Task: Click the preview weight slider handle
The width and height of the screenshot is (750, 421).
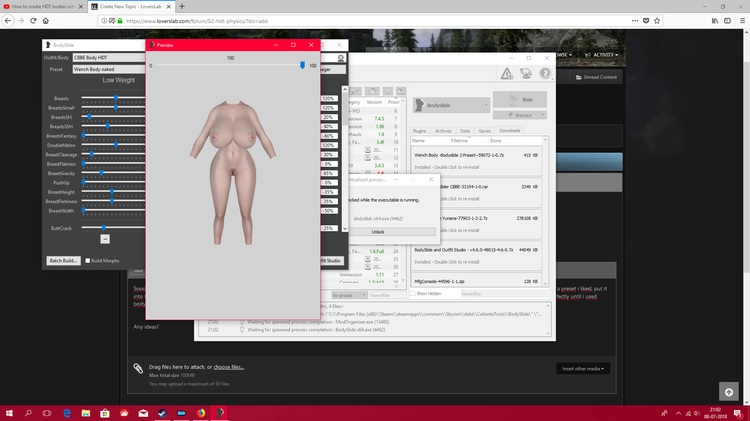Action: 302,65
